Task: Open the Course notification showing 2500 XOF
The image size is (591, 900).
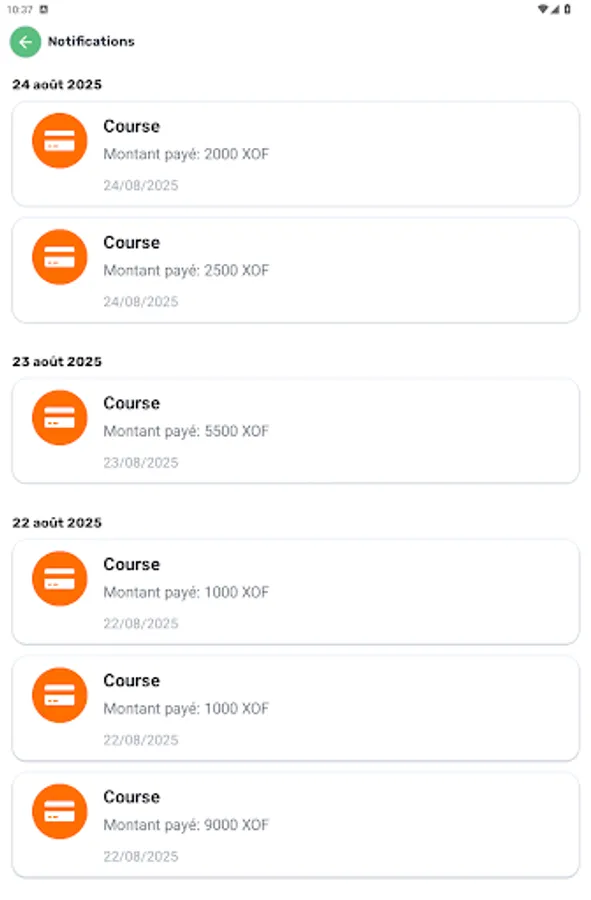Action: pos(295,269)
